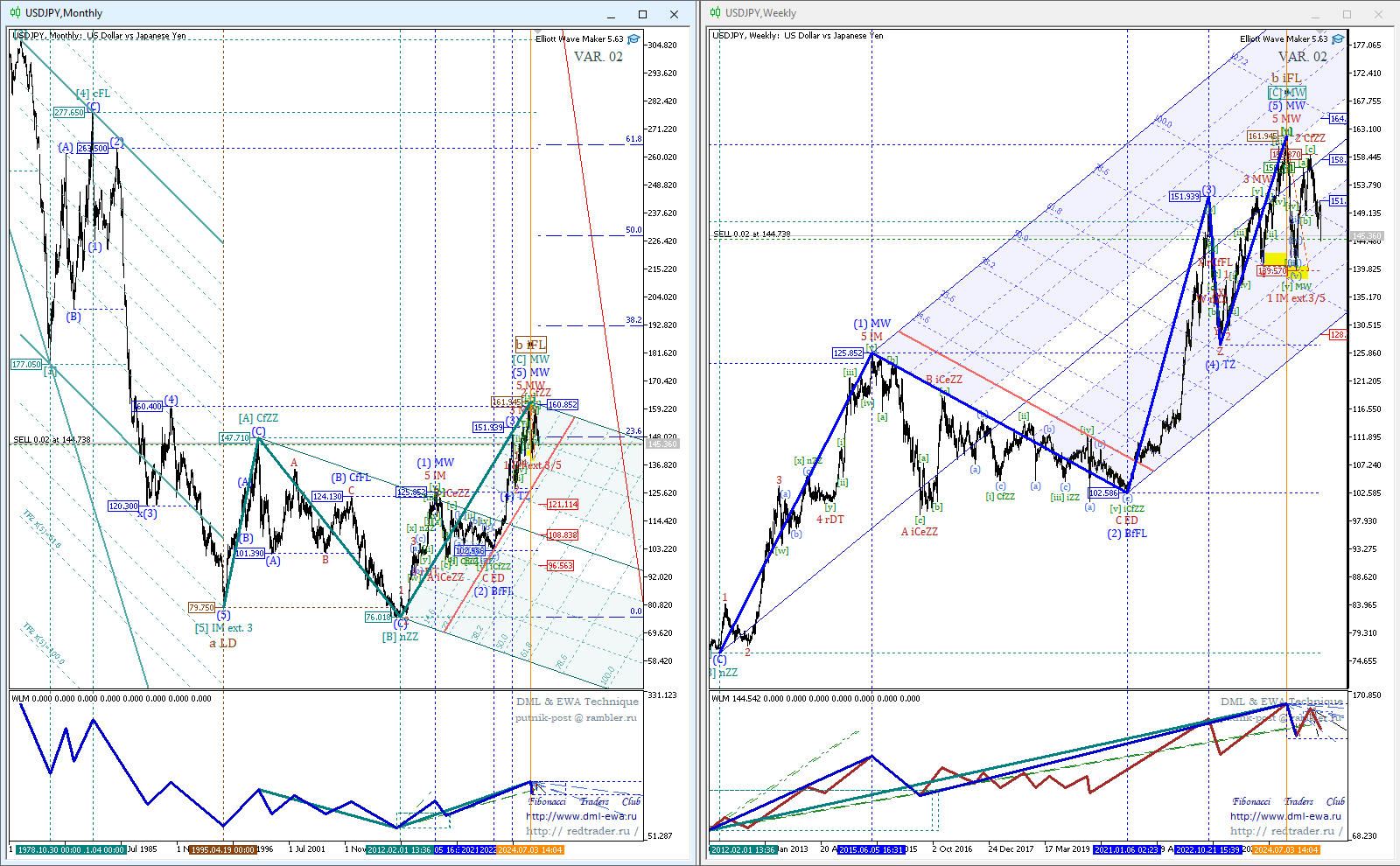Viewport: 1400px width, 866px height.
Task: Open the redtrader.ru link in Monthly chart
Action: [581, 831]
